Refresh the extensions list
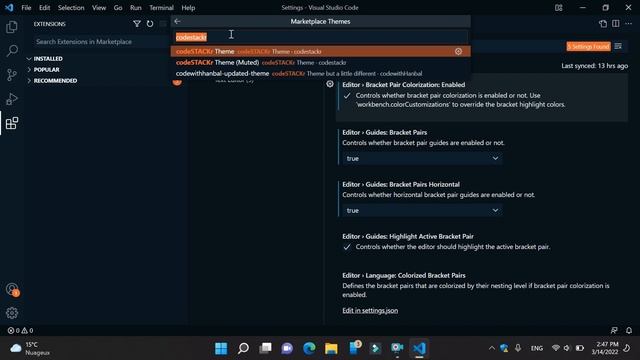Viewport: 640px width, 360px height. click(x=150, y=24)
